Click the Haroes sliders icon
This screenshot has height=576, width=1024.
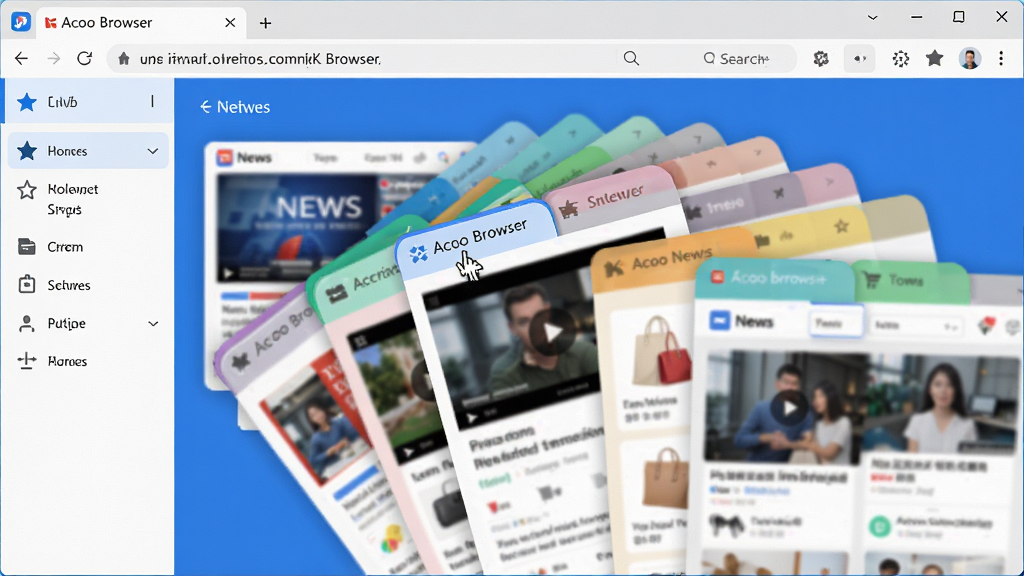pyautogui.click(x=27, y=361)
